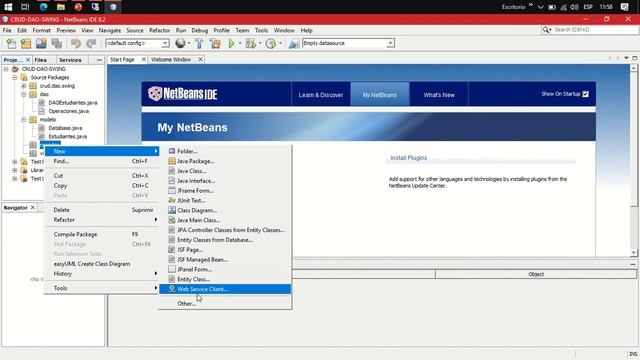This screenshot has width=640, height=360.
Task: Select DAOEstudiantes.java in project tree
Action: (73, 102)
